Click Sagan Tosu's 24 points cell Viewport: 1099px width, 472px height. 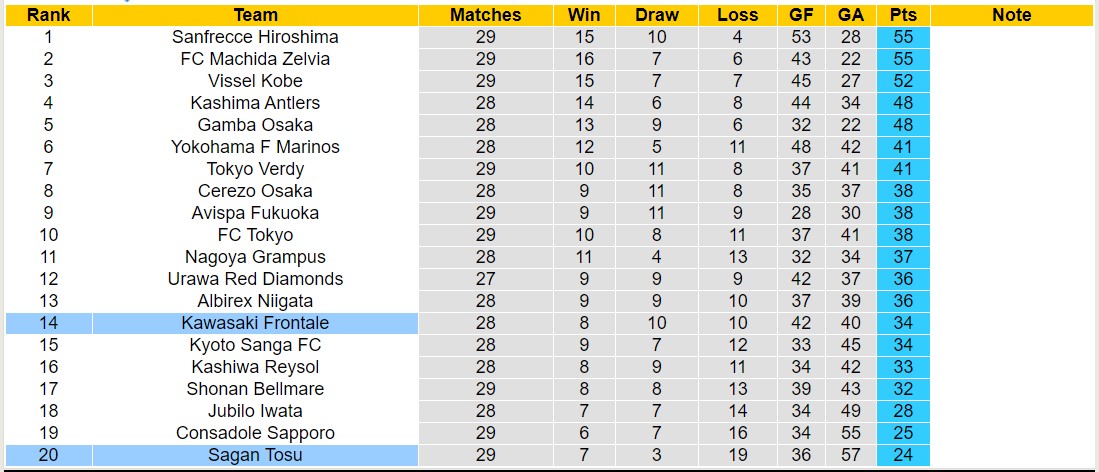903,455
